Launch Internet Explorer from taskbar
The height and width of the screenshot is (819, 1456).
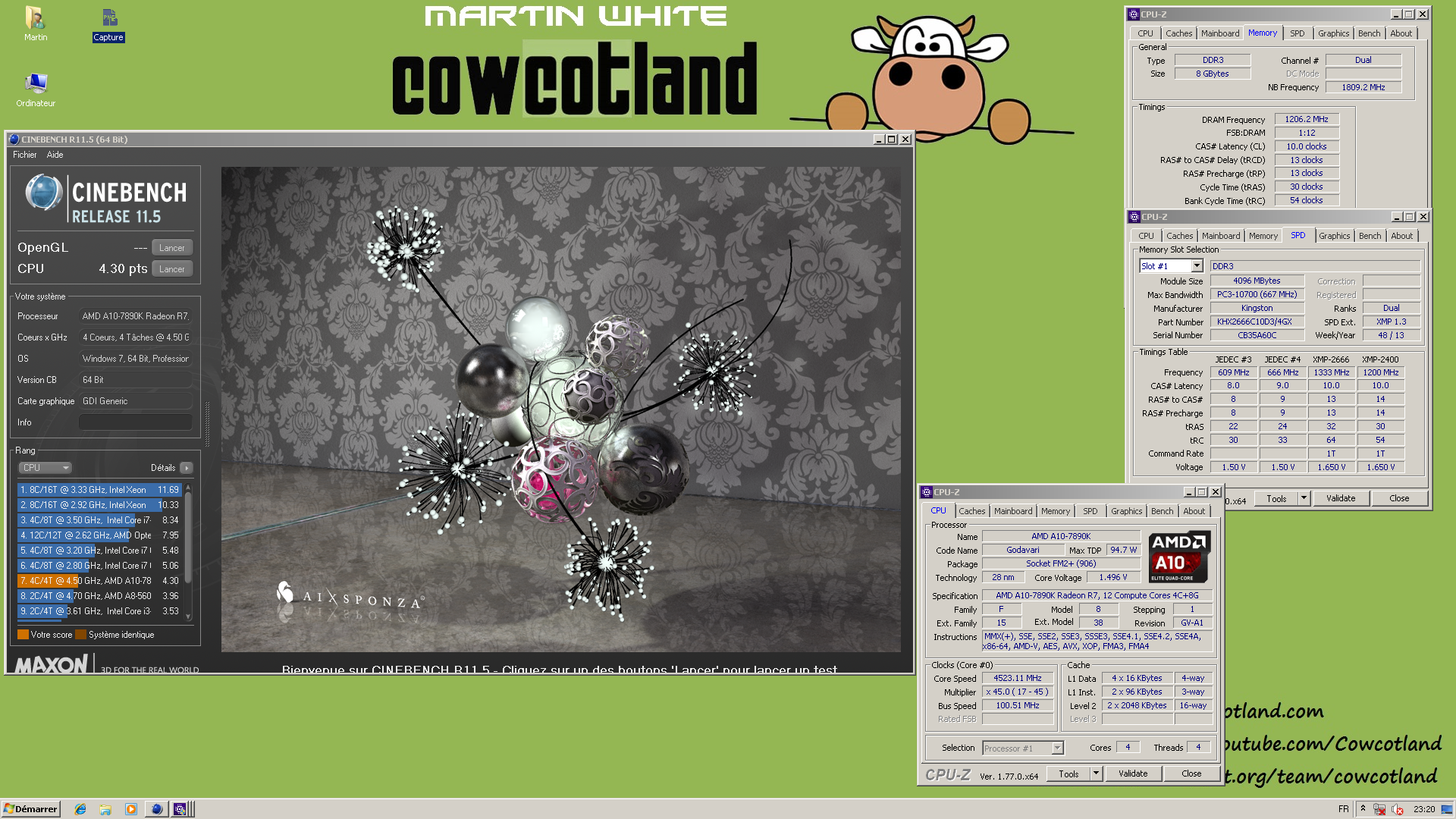[80, 809]
